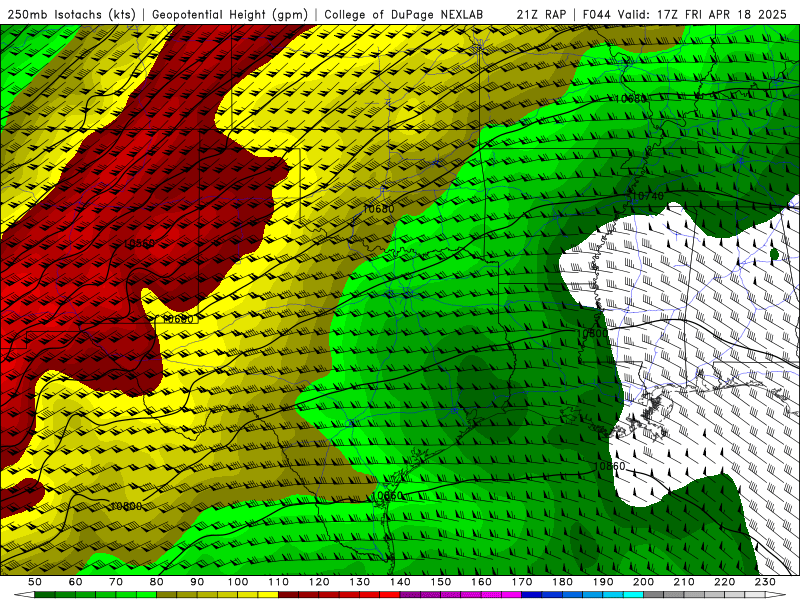The image size is (800, 600).
Task: Click the 10800 contour label on olive shading
Action: pos(126,506)
